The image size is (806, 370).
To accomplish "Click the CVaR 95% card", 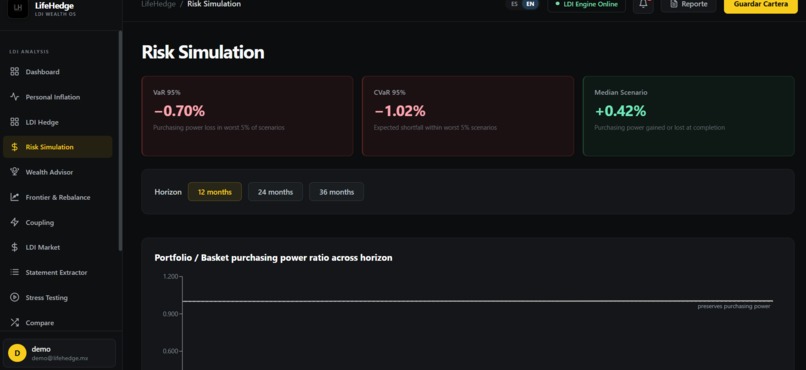I will [468, 116].
